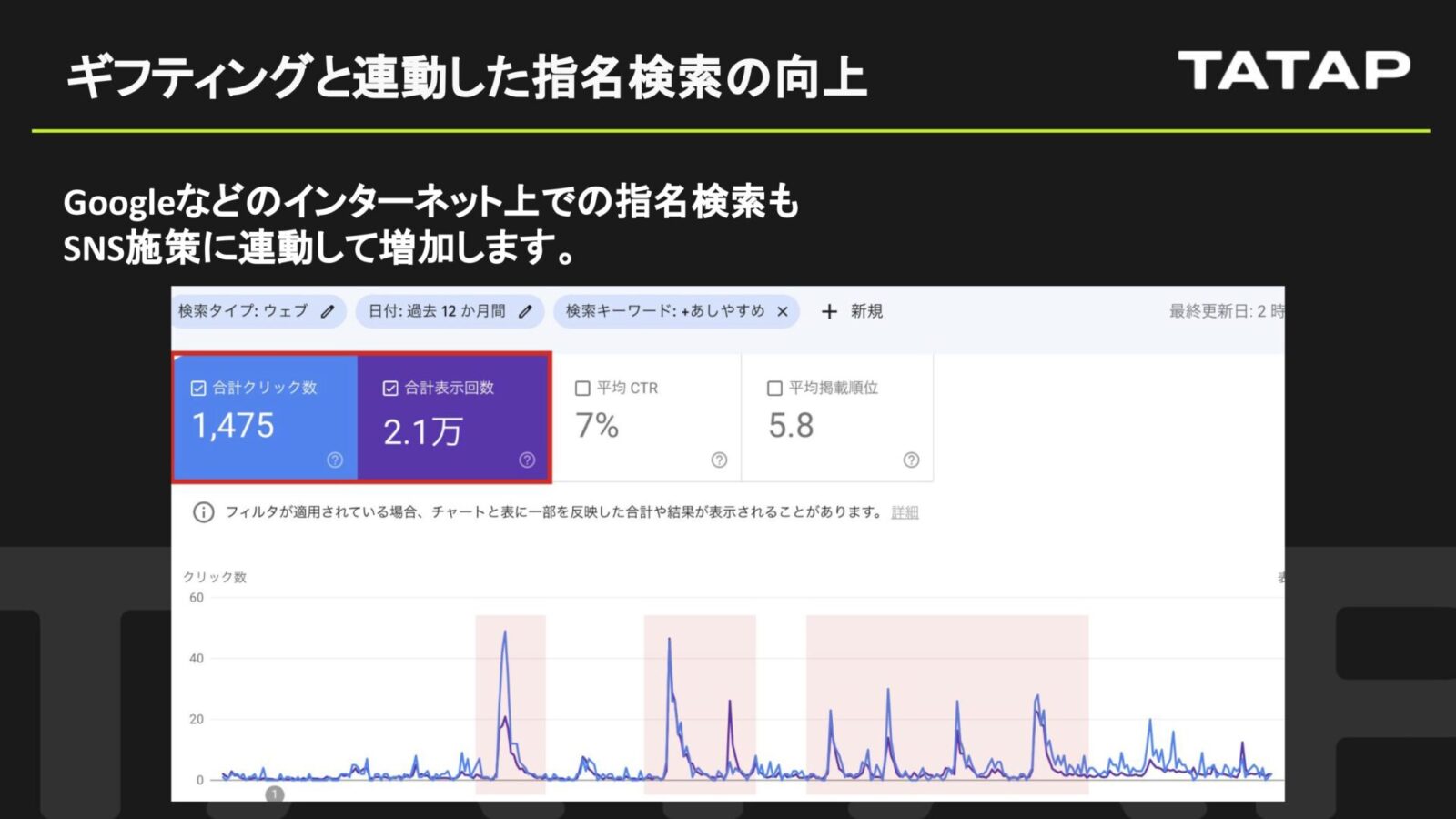Viewport: 1456px width, 819px height.
Task: Click the help icon on the 平均 CTR card
Action: pos(719,460)
